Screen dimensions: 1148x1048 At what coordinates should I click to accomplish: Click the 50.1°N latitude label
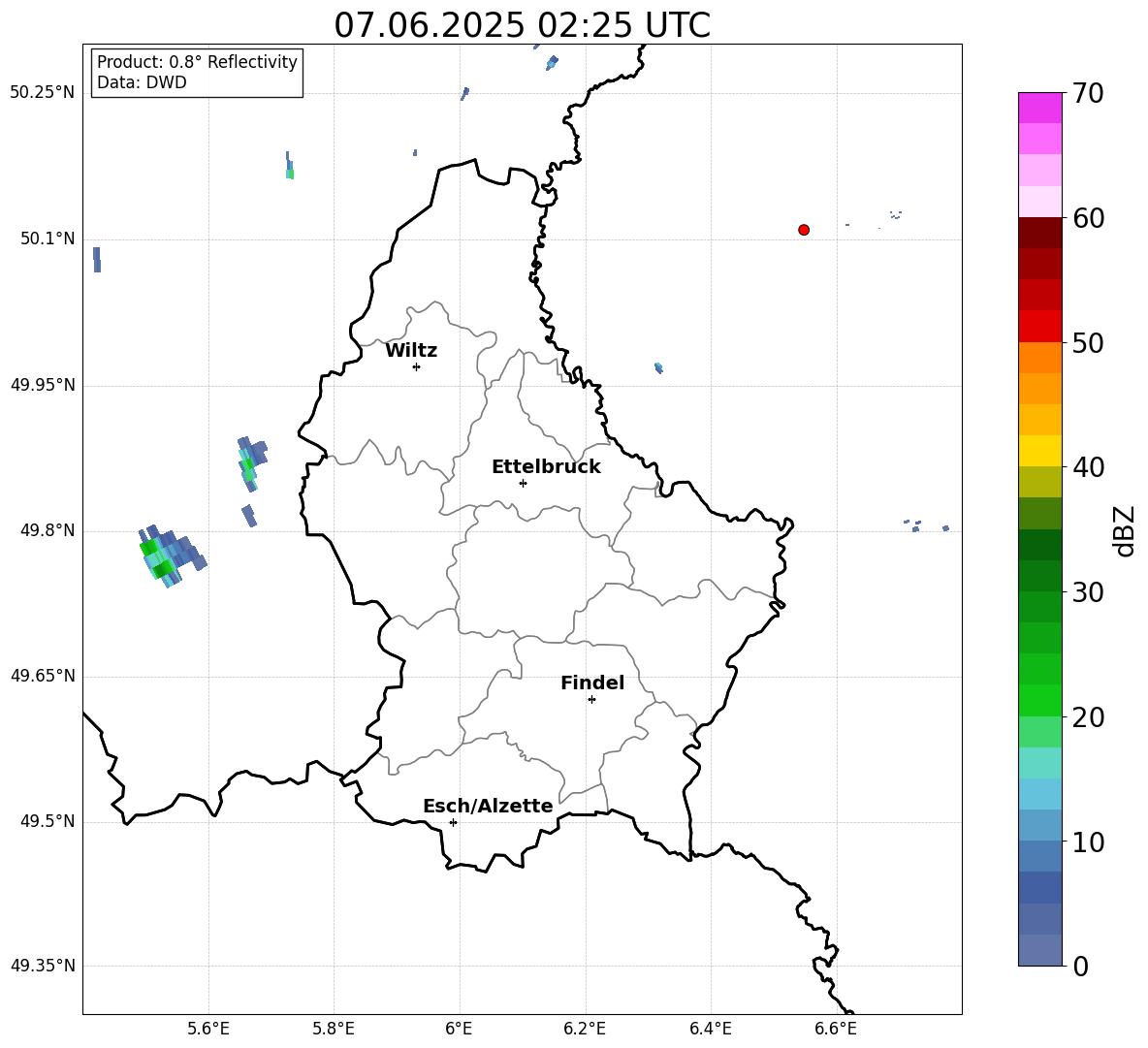click(47, 238)
